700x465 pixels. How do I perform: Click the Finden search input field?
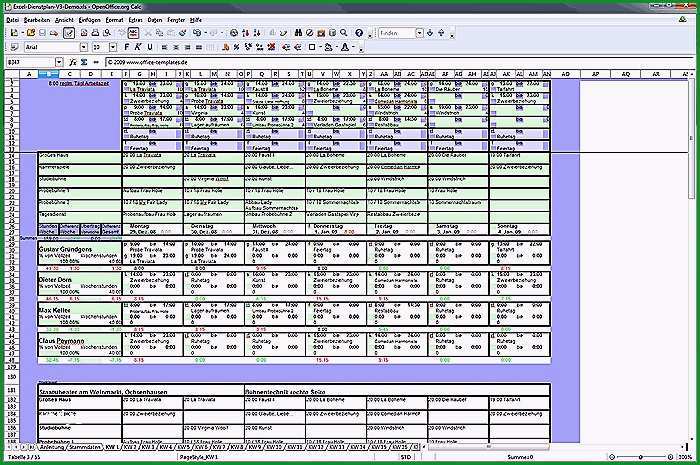point(397,33)
